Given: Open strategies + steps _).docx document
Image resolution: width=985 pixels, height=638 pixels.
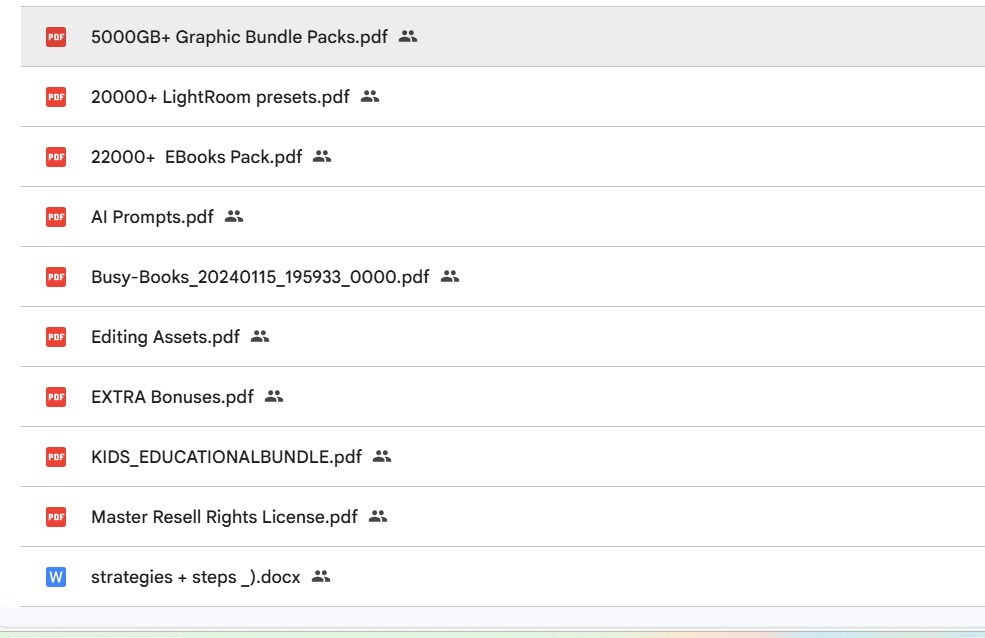Looking at the screenshot, I should point(195,577).
